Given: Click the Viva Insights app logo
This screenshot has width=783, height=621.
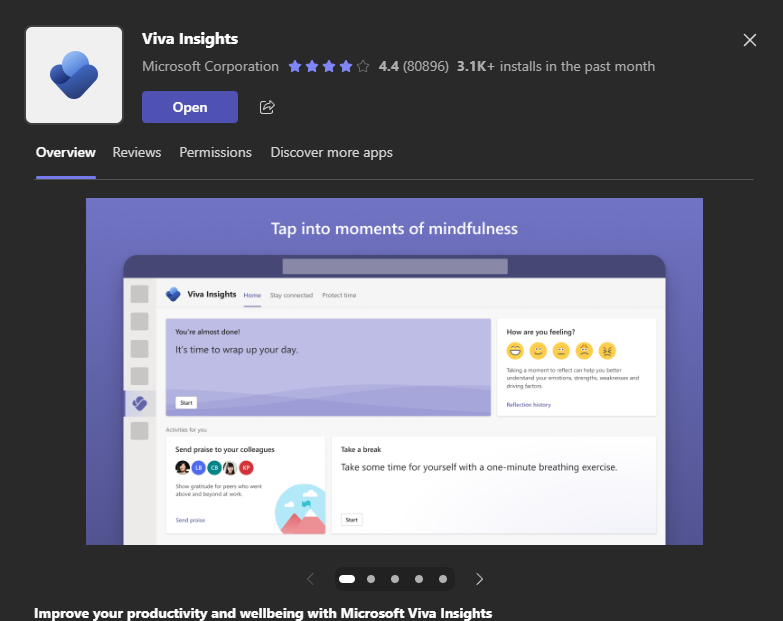Looking at the screenshot, I should (x=74, y=75).
